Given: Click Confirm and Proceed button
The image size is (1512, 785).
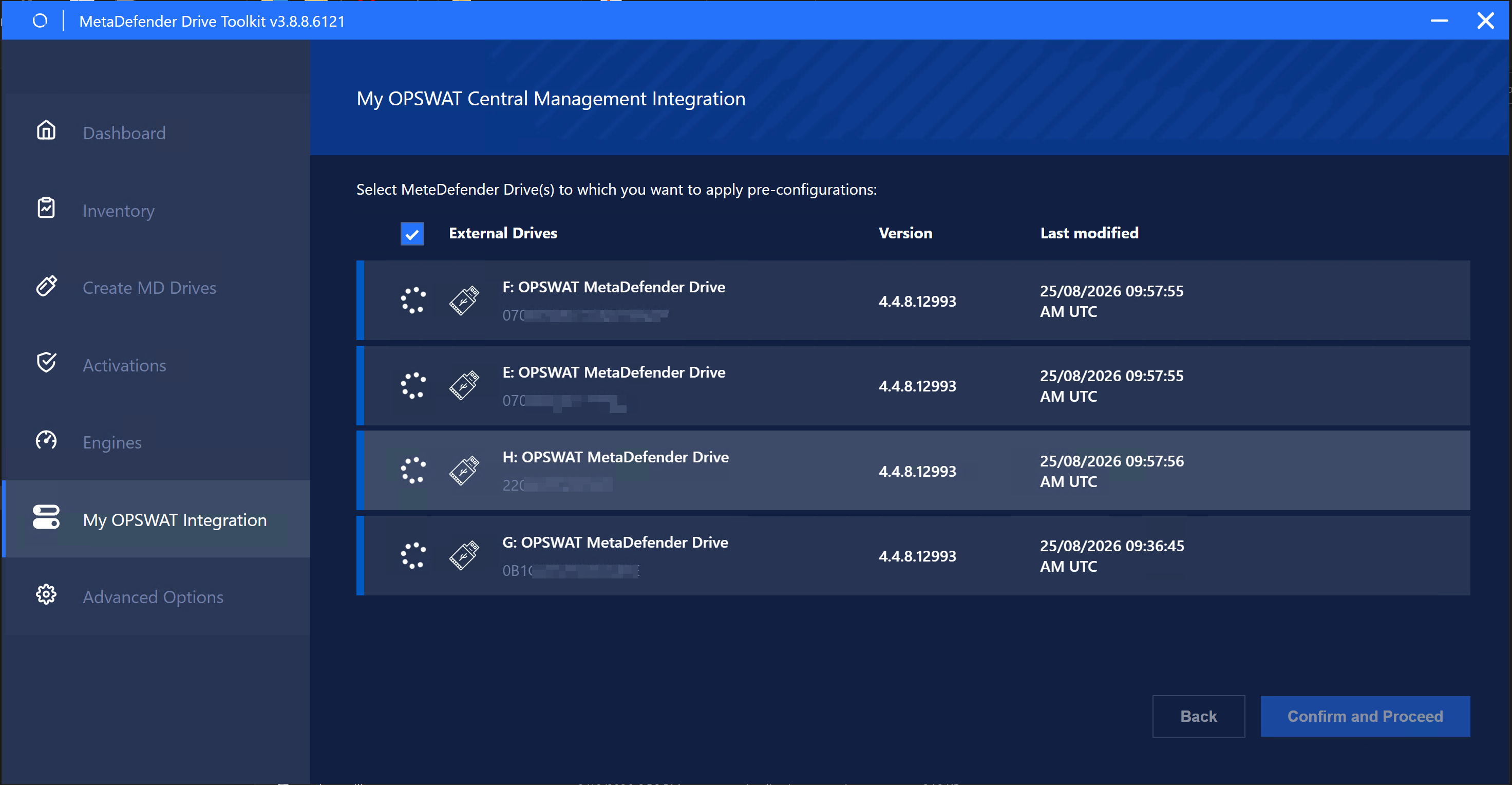Looking at the screenshot, I should tap(1365, 716).
